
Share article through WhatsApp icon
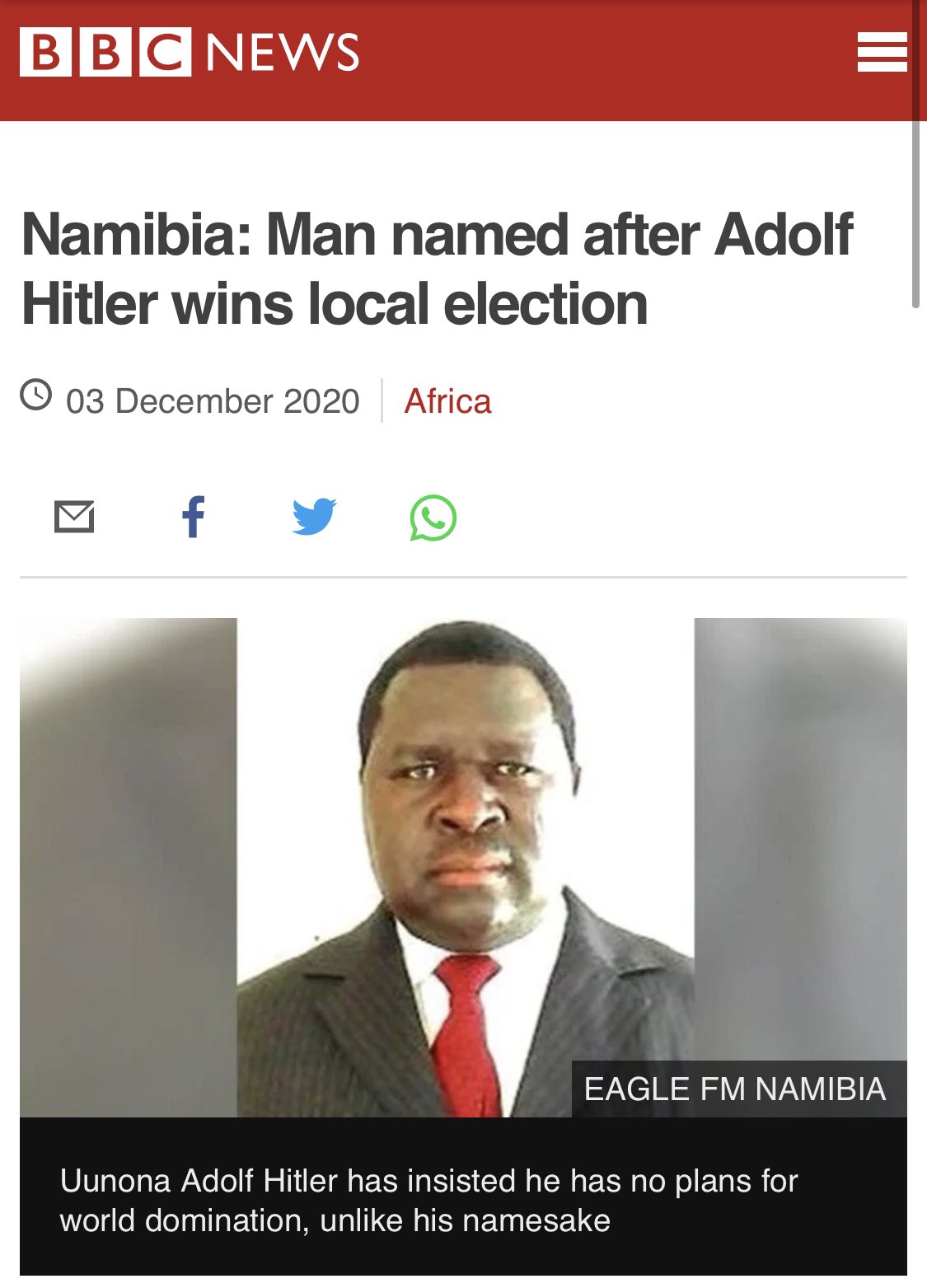pos(433,518)
